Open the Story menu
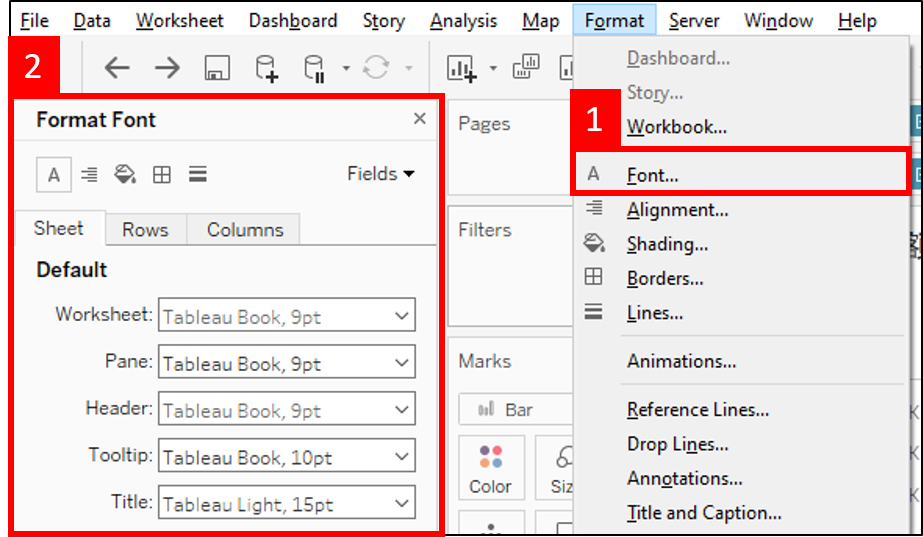 pyautogui.click(x=383, y=21)
